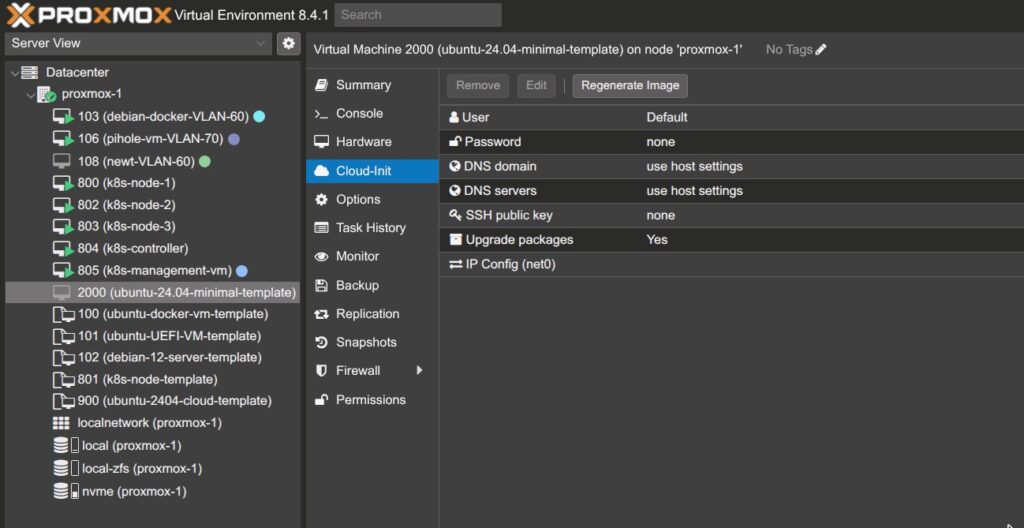Expand the Firewall submenu arrow
The width and height of the screenshot is (1024, 528).
click(x=419, y=371)
